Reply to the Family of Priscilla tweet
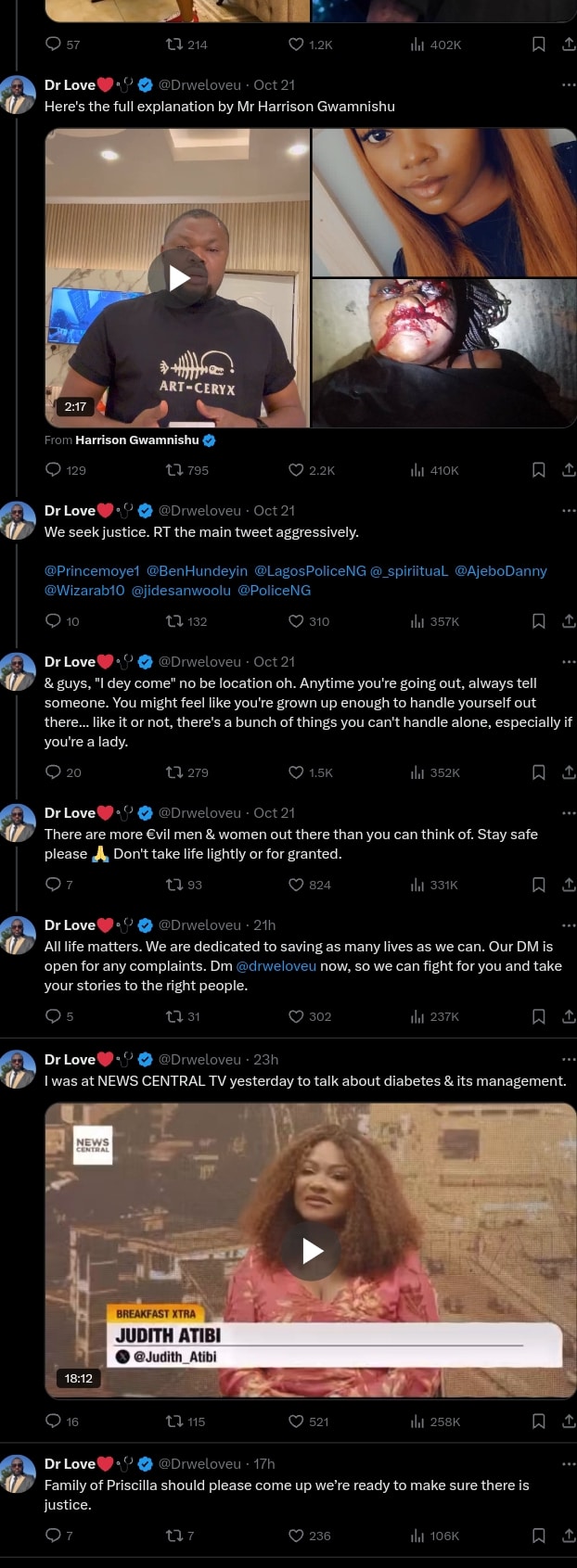The image size is (577, 1568). pos(53,1536)
